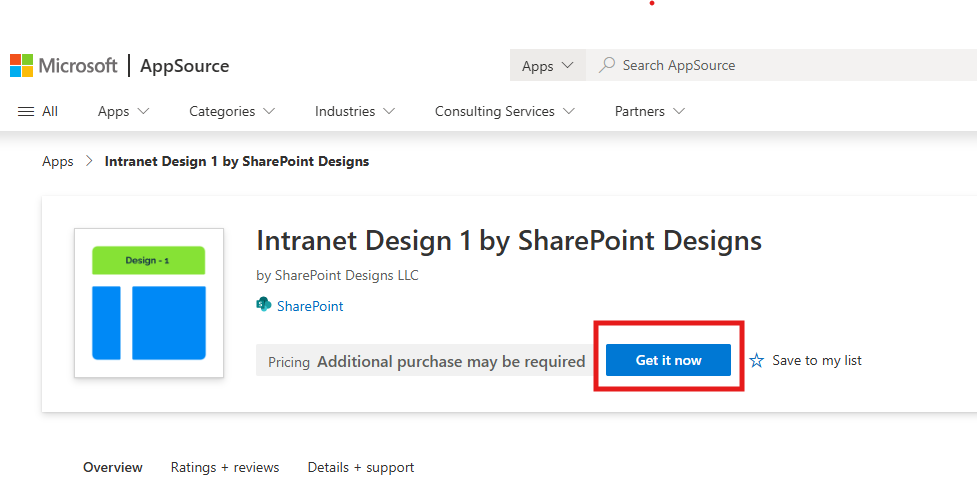The height and width of the screenshot is (486, 977).
Task: Expand the Categories menu
Action: click(x=232, y=111)
